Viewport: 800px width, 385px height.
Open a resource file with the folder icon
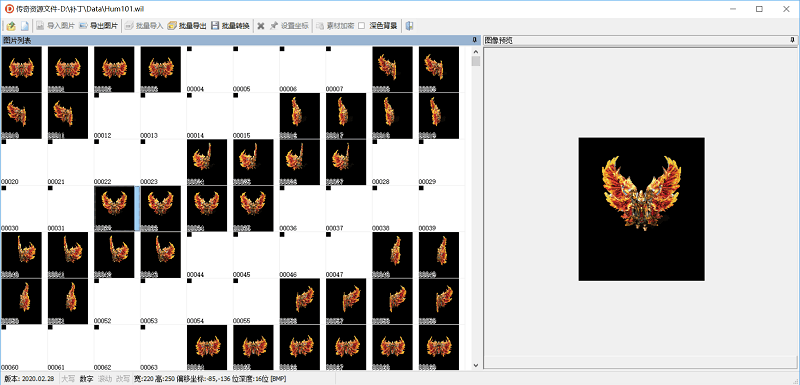point(11,26)
